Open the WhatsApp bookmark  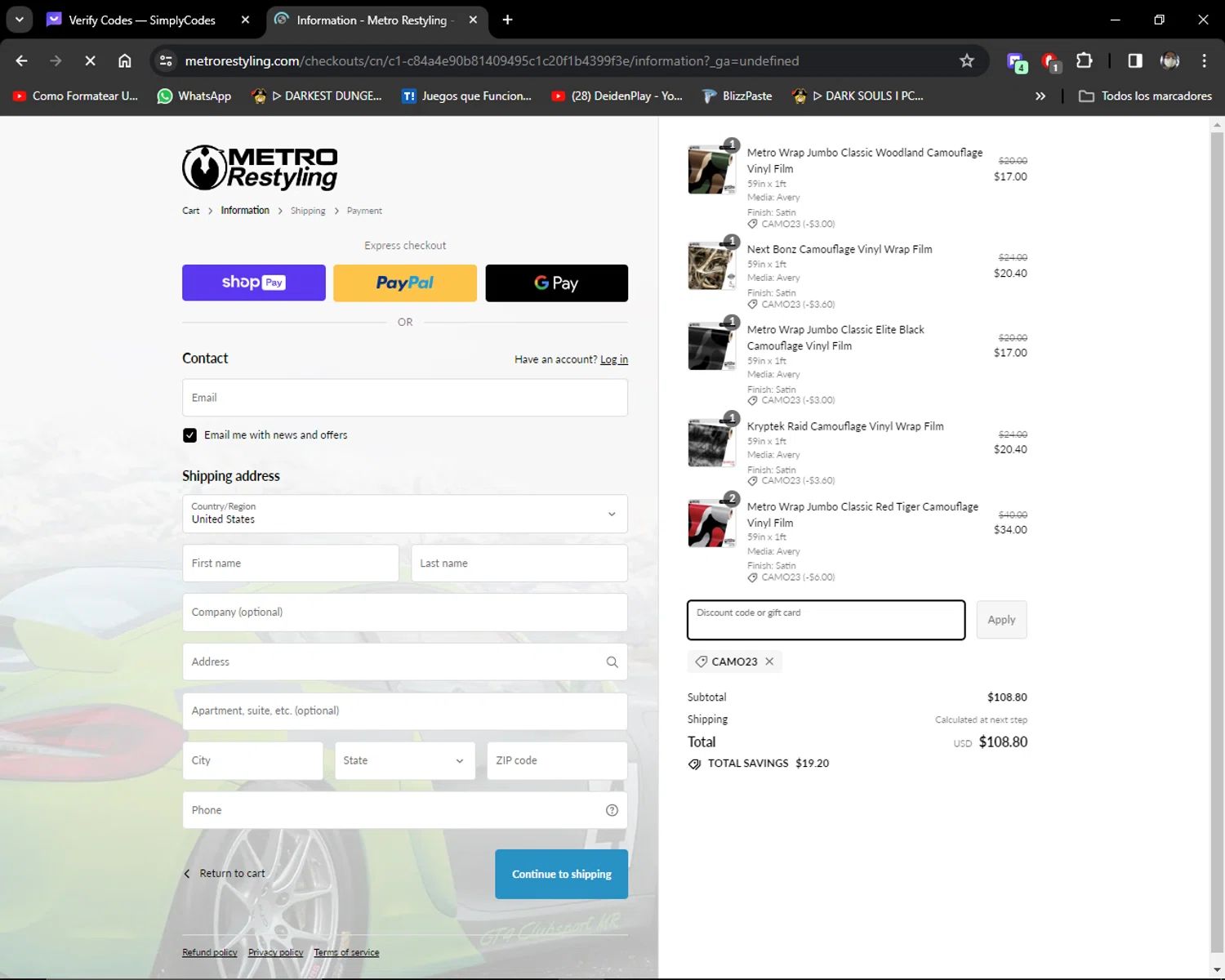194,96
